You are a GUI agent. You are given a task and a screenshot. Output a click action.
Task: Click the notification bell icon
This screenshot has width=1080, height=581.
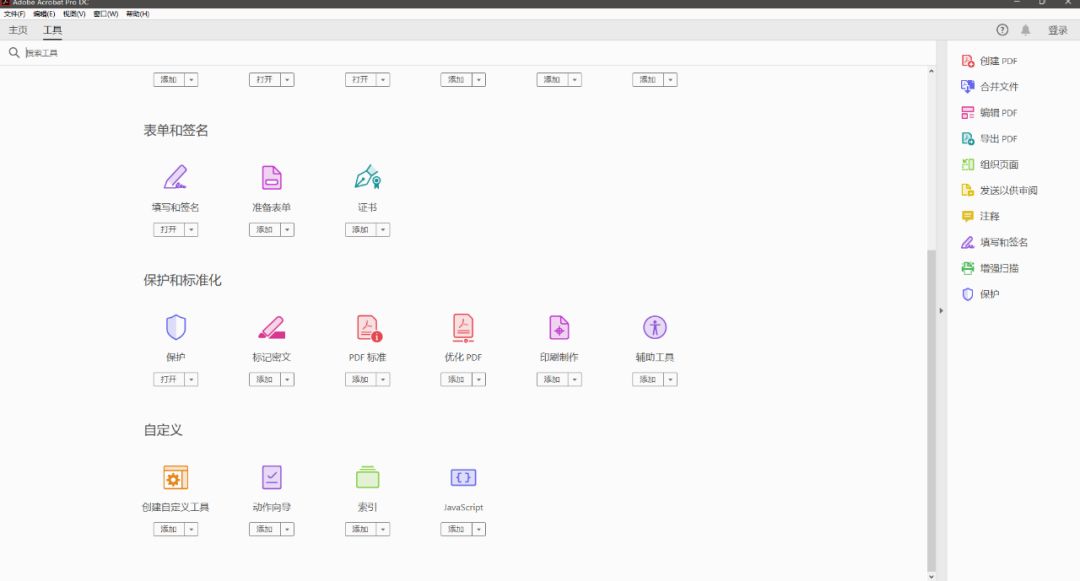pos(1025,29)
